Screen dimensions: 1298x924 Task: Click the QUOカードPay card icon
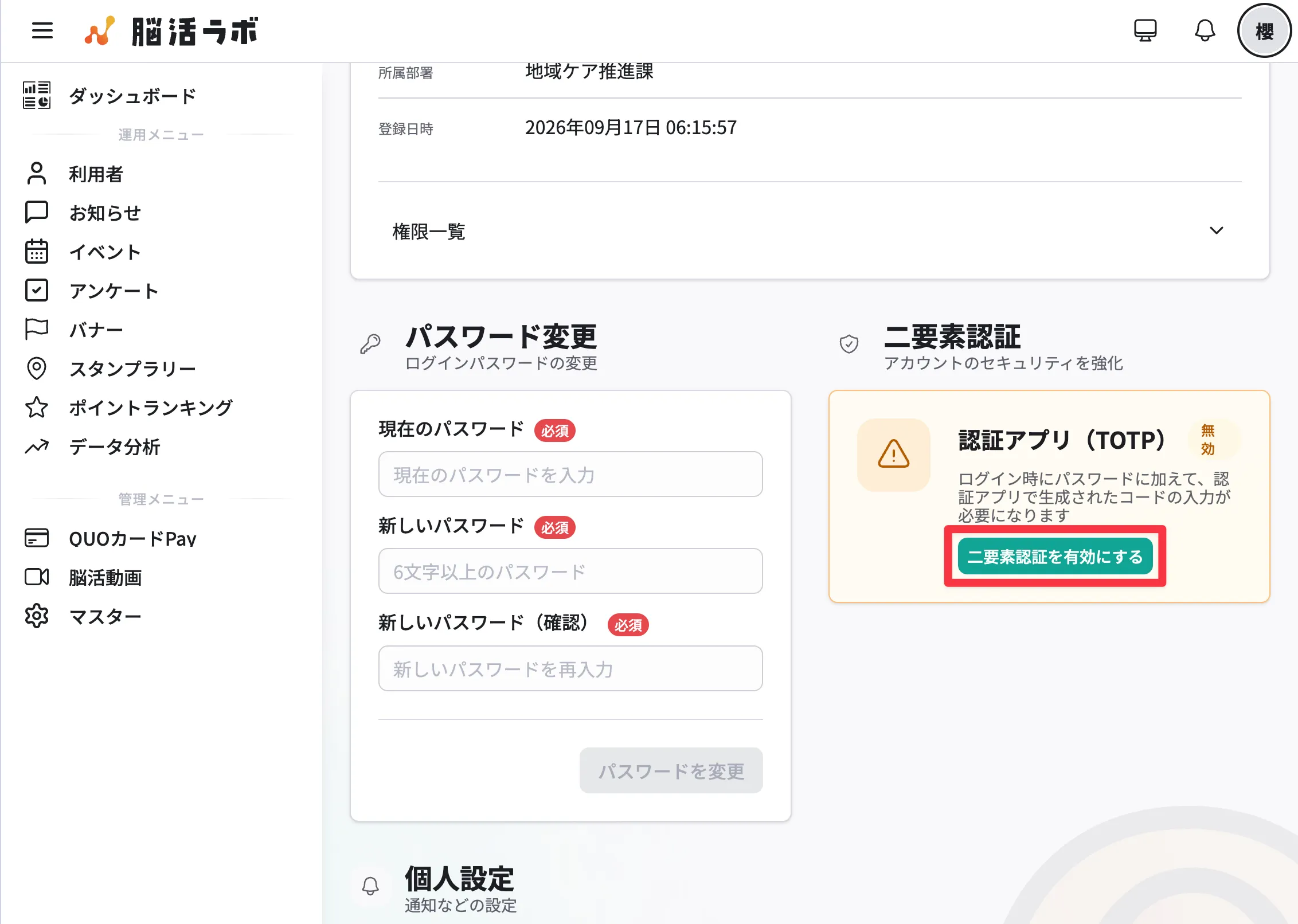click(37, 538)
